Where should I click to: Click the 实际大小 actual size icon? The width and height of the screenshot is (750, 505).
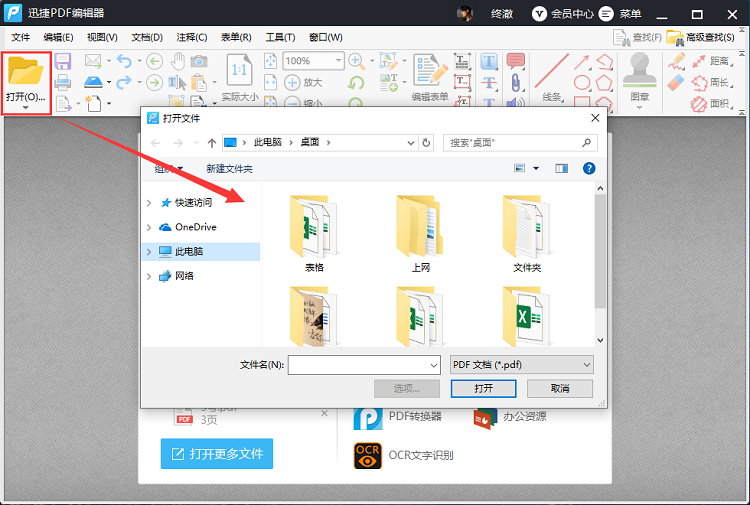[240, 73]
